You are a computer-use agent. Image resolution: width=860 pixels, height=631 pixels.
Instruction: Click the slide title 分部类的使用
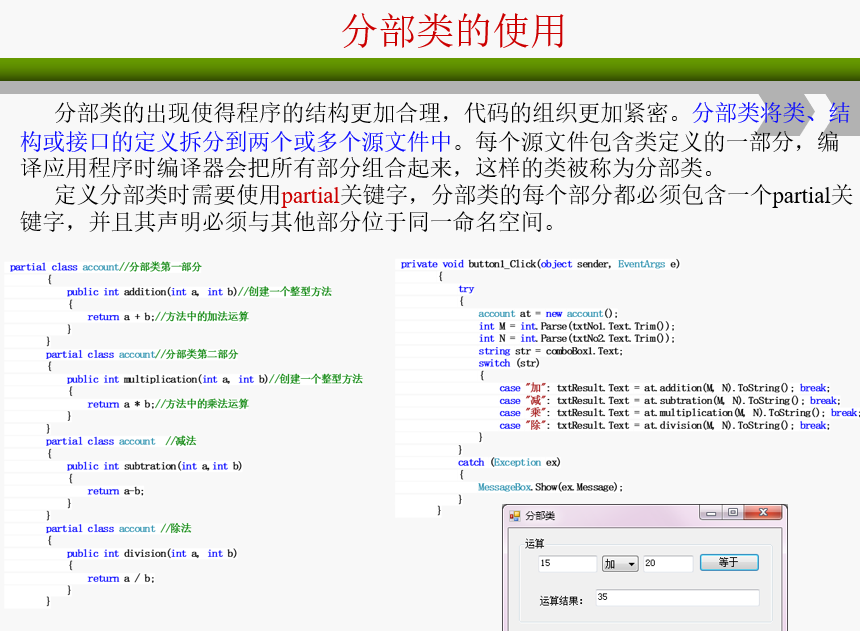(x=454, y=31)
